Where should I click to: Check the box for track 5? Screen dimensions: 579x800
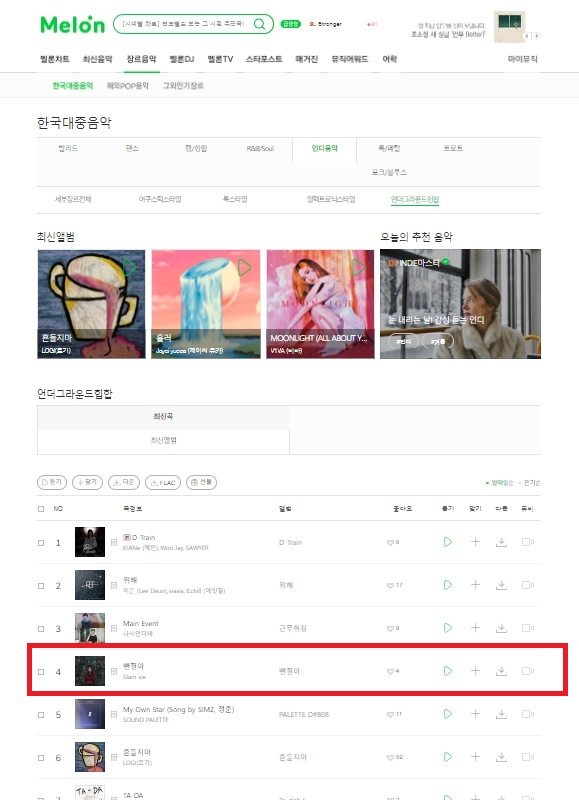[41, 715]
